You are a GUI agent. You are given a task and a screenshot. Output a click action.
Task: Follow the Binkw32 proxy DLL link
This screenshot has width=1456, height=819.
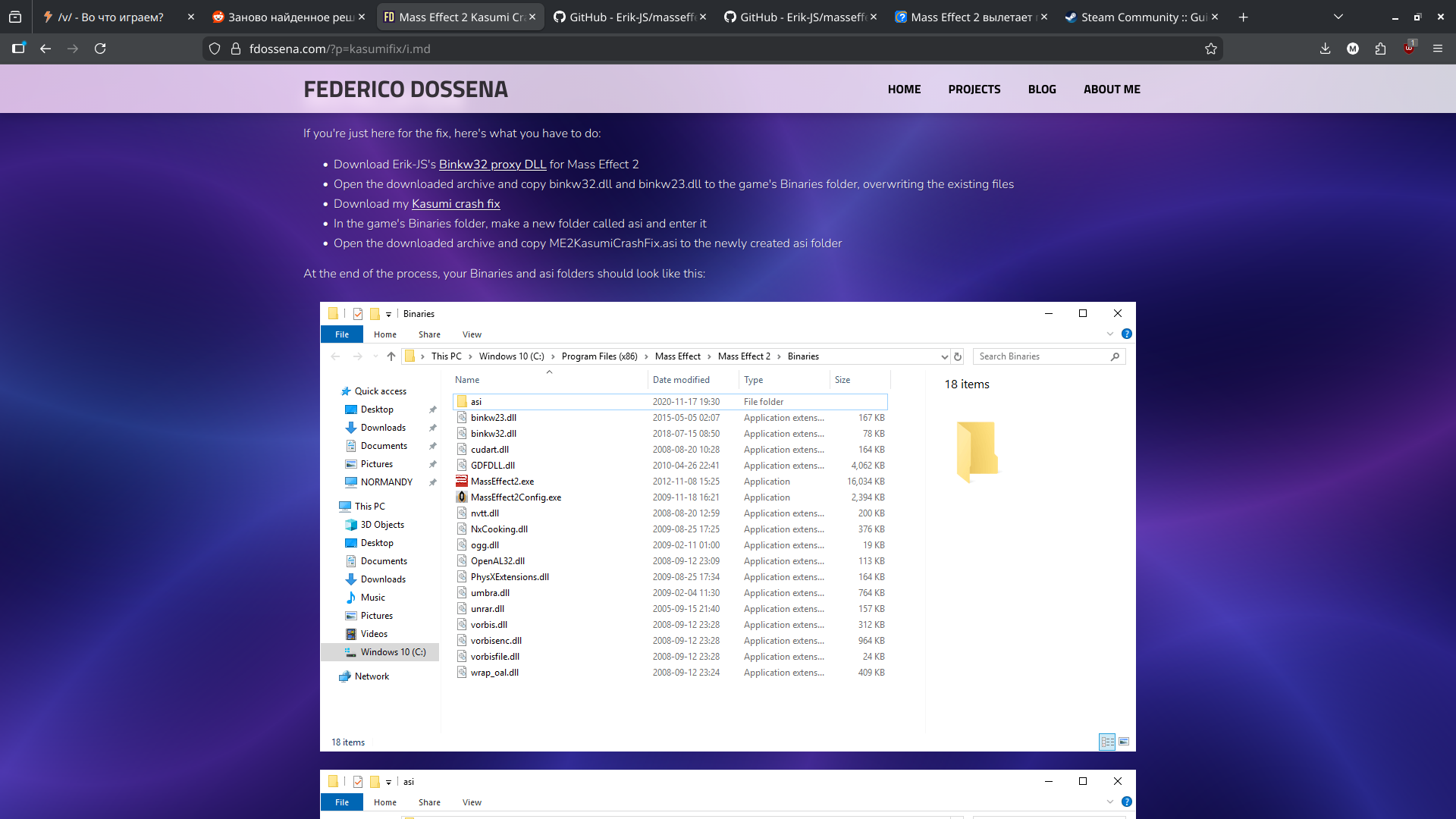click(492, 165)
